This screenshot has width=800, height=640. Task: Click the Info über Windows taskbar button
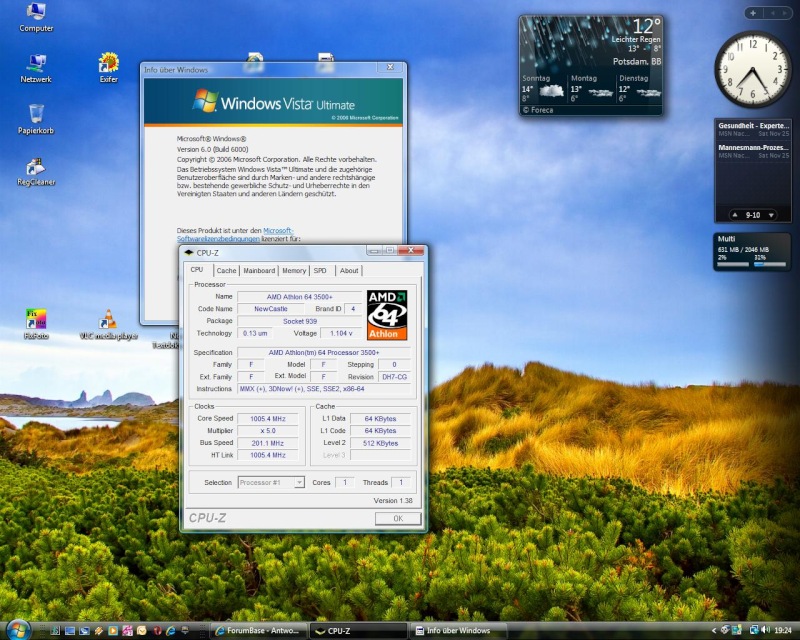(458, 631)
